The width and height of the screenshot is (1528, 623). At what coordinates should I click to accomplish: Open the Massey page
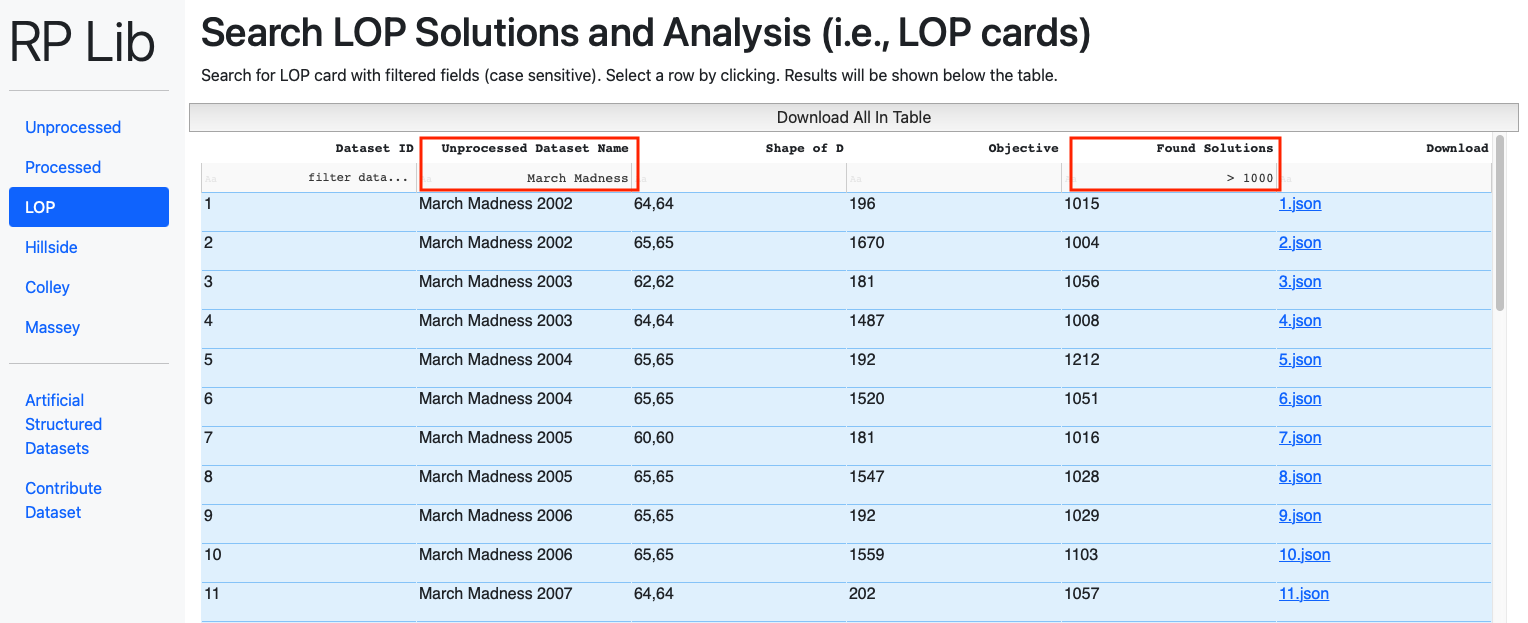(x=52, y=327)
